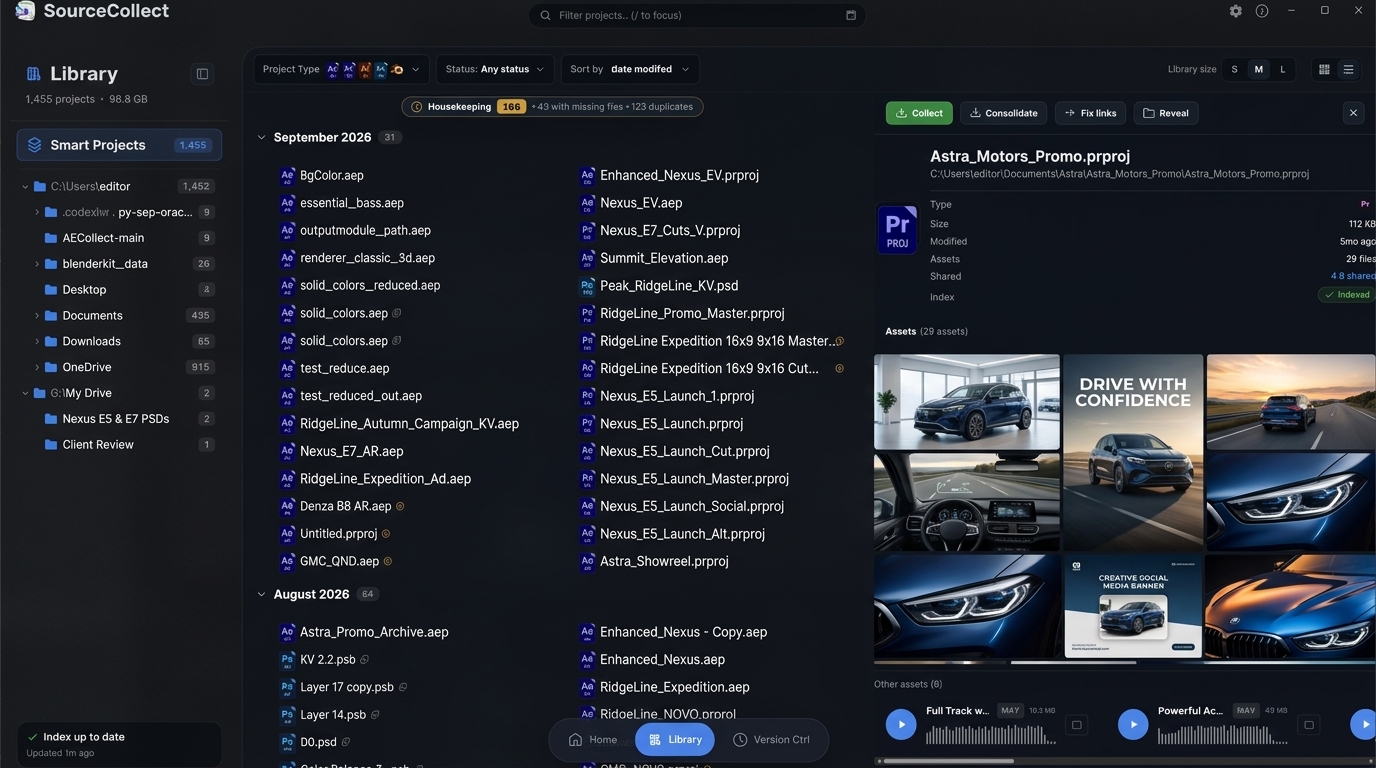The image size is (1376, 768).
Task: Click the other assets horizontal scrollbar
Action: click(x=950, y=761)
